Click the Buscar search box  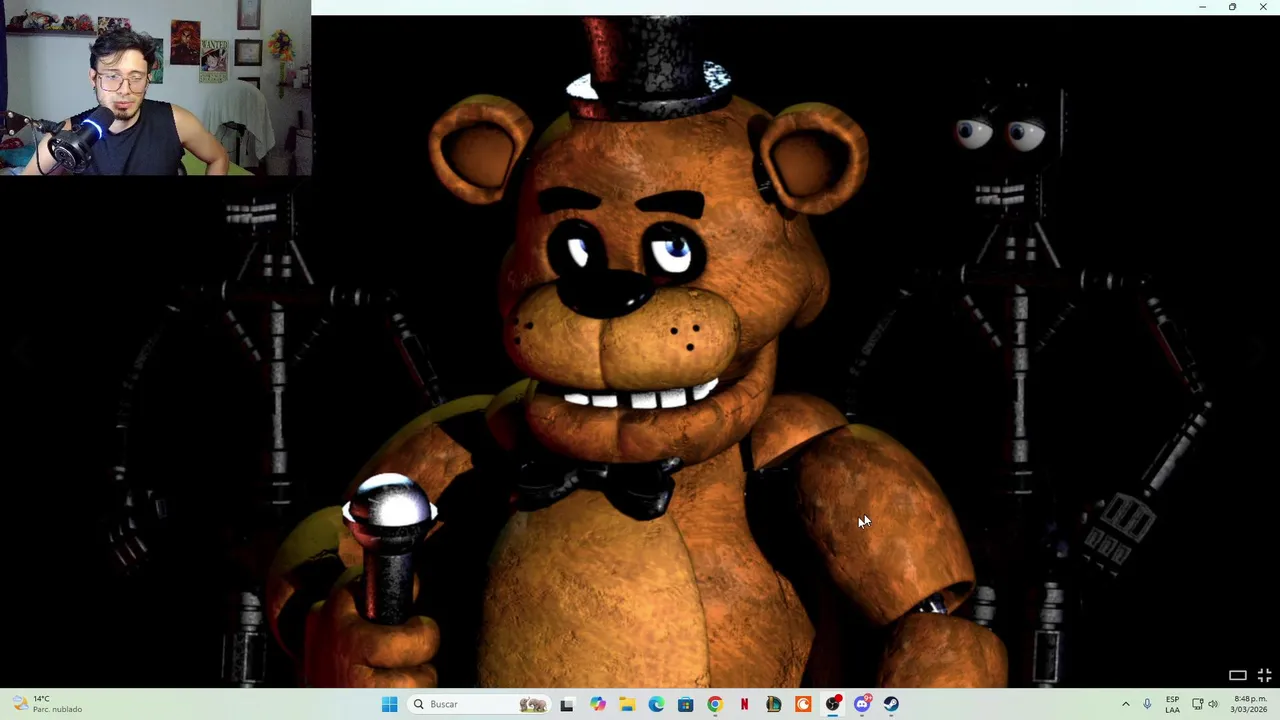pyautogui.click(x=478, y=704)
